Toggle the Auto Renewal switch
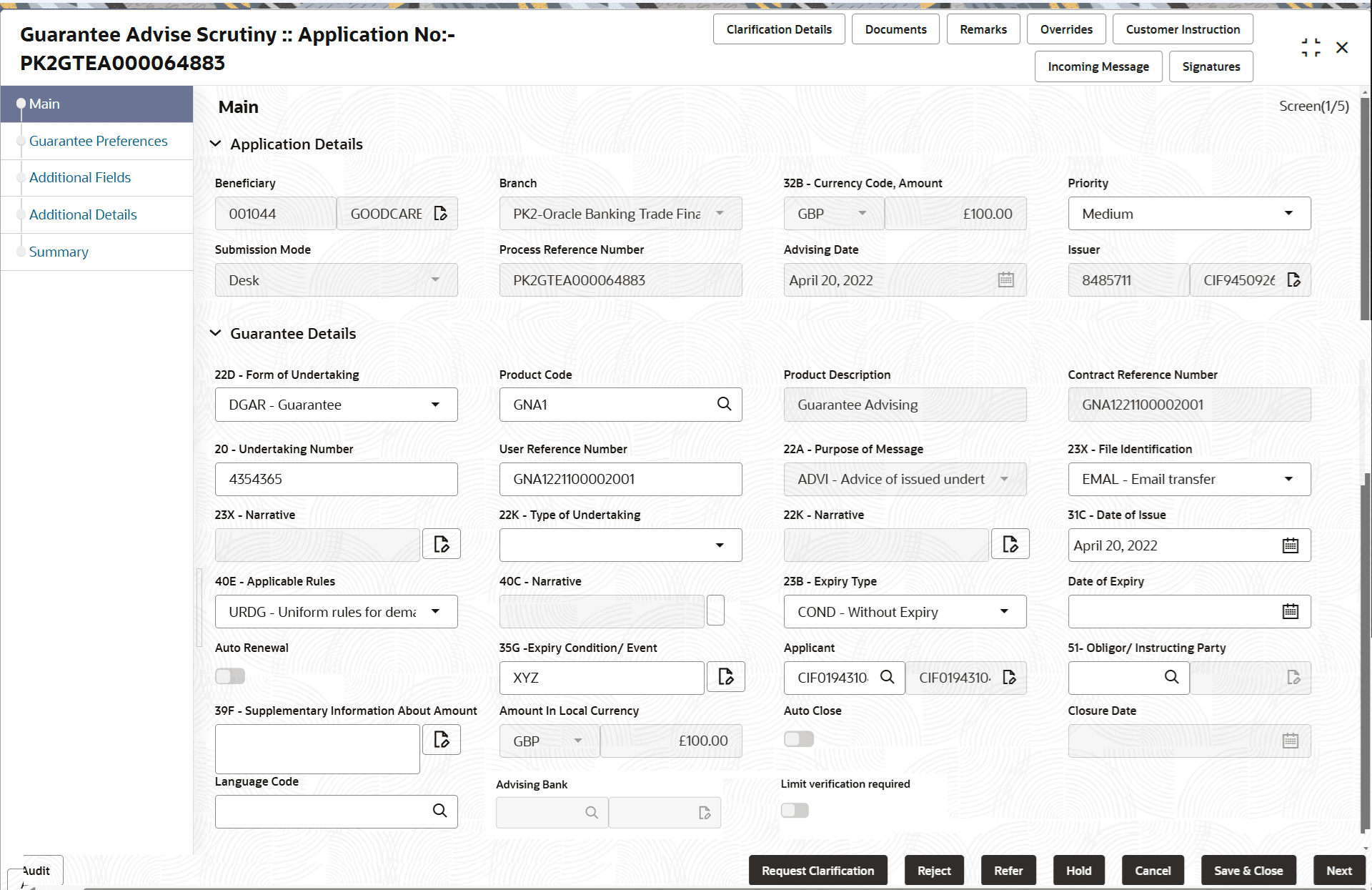 229,676
